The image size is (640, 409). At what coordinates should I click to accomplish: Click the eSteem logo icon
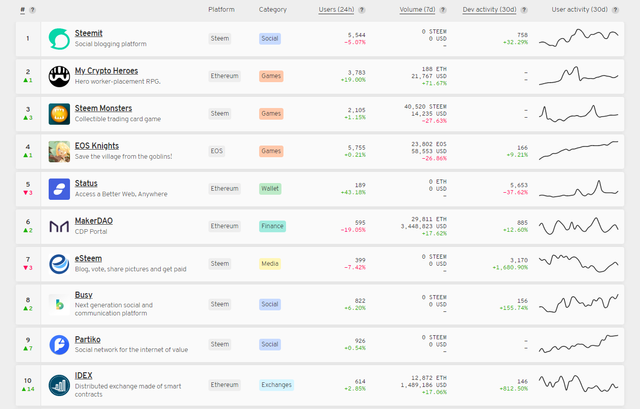pyautogui.click(x=59, y=264)
